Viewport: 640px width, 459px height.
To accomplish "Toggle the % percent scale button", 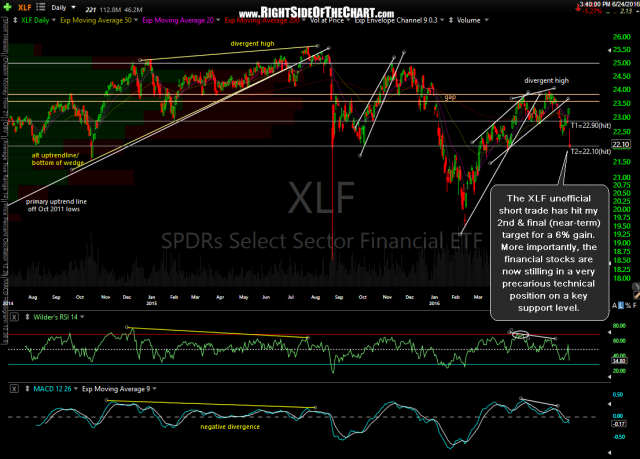I will tap(628, 305).
